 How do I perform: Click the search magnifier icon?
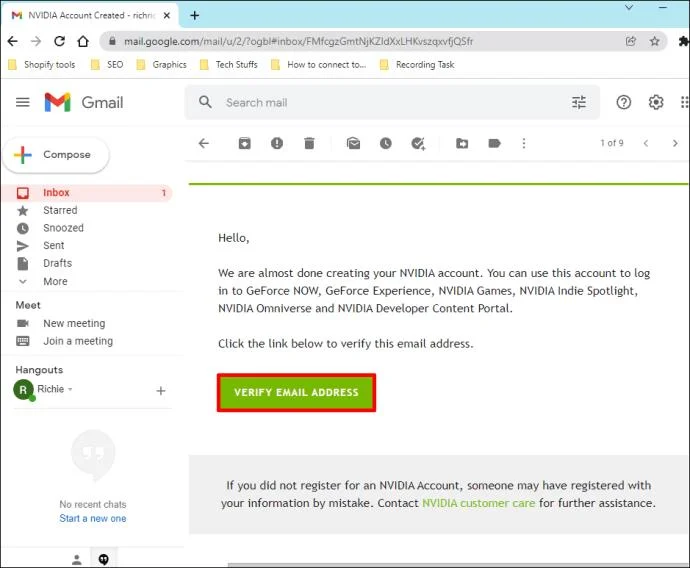tap(205, 103)
